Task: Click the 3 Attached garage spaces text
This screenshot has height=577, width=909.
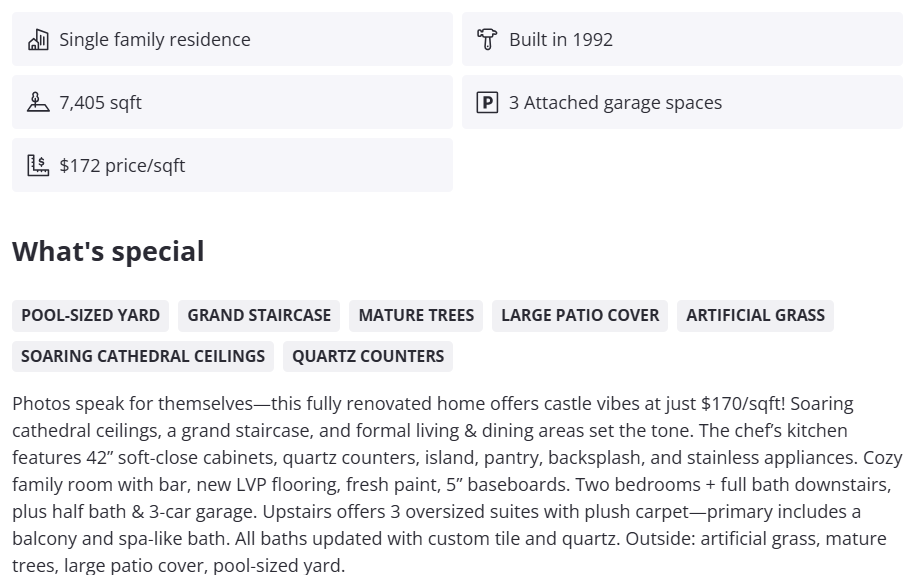Action: coord(615,102)
